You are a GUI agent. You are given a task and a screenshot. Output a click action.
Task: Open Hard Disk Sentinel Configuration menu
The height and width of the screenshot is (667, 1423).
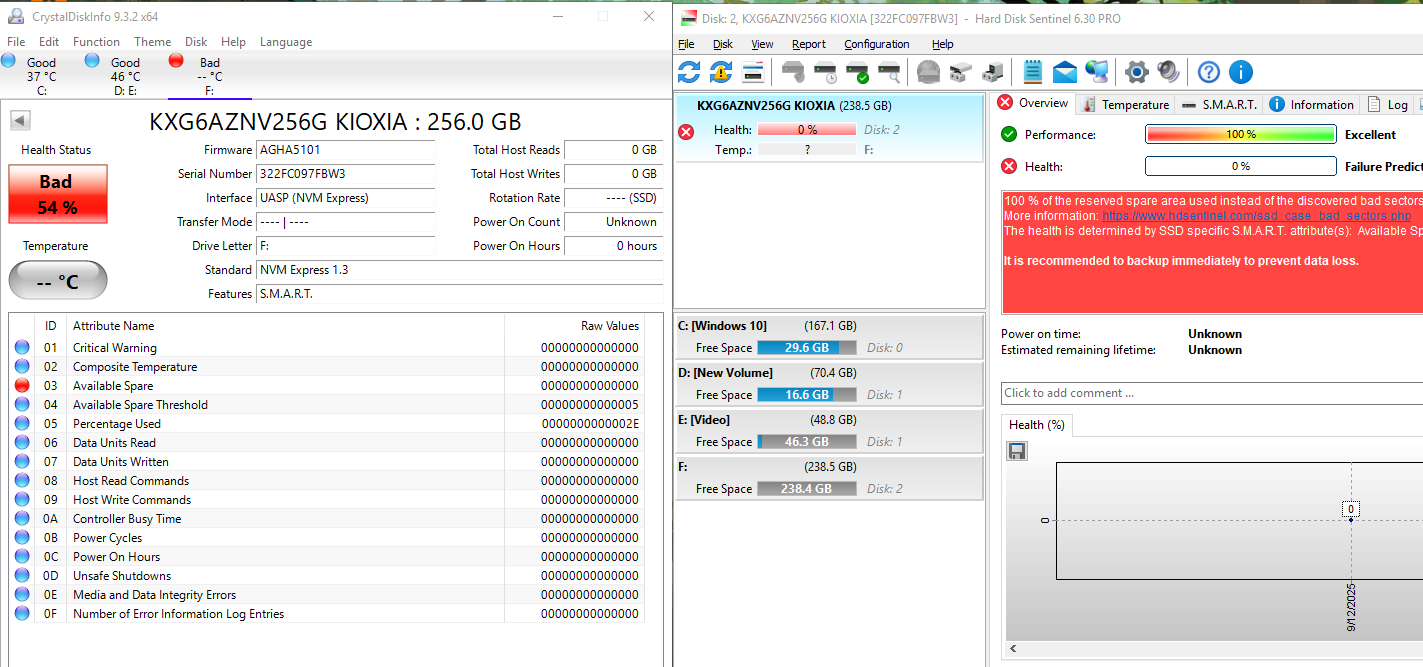point(877,44)
